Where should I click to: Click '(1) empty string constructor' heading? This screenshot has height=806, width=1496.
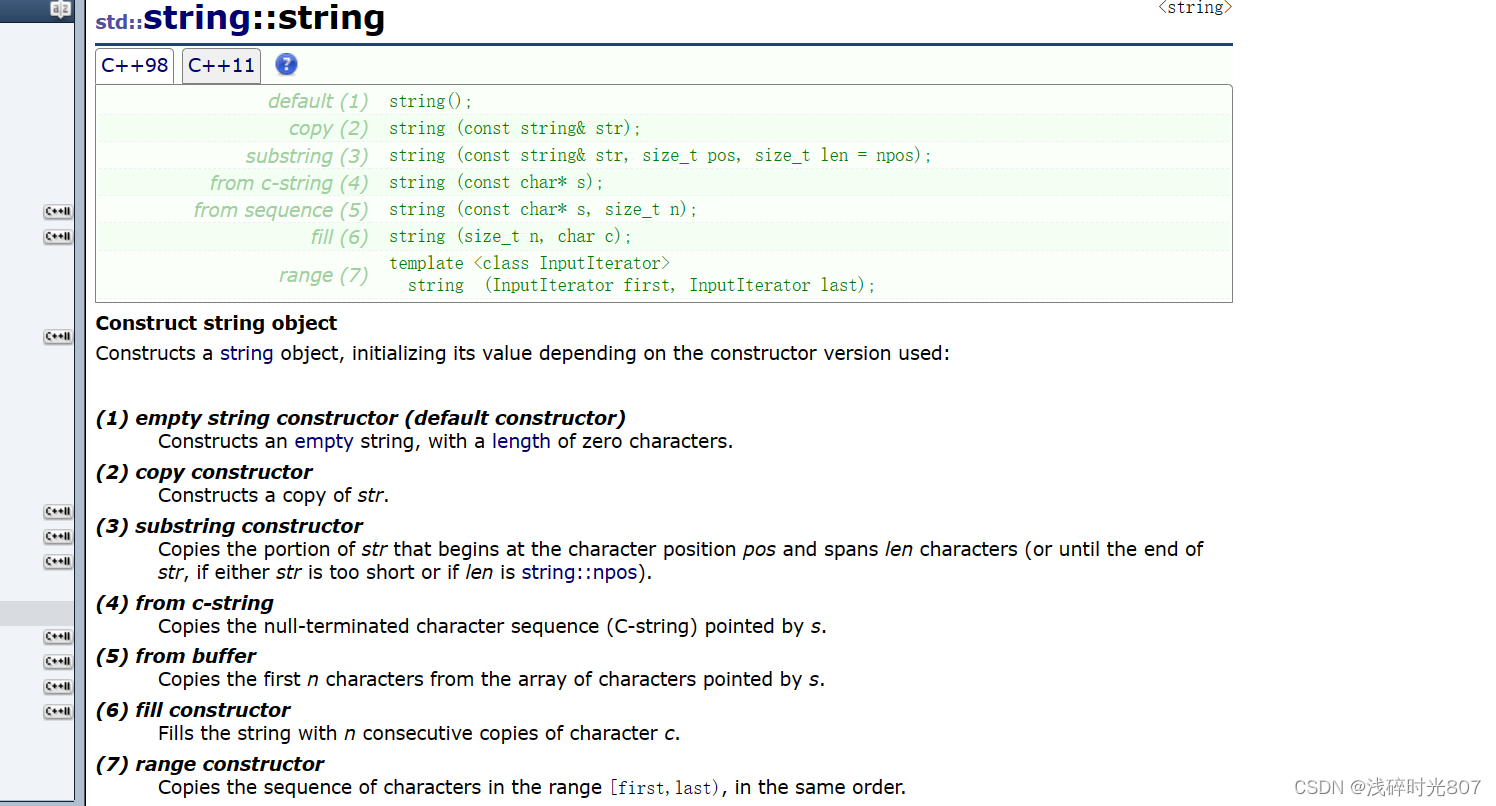click(360, 418)
